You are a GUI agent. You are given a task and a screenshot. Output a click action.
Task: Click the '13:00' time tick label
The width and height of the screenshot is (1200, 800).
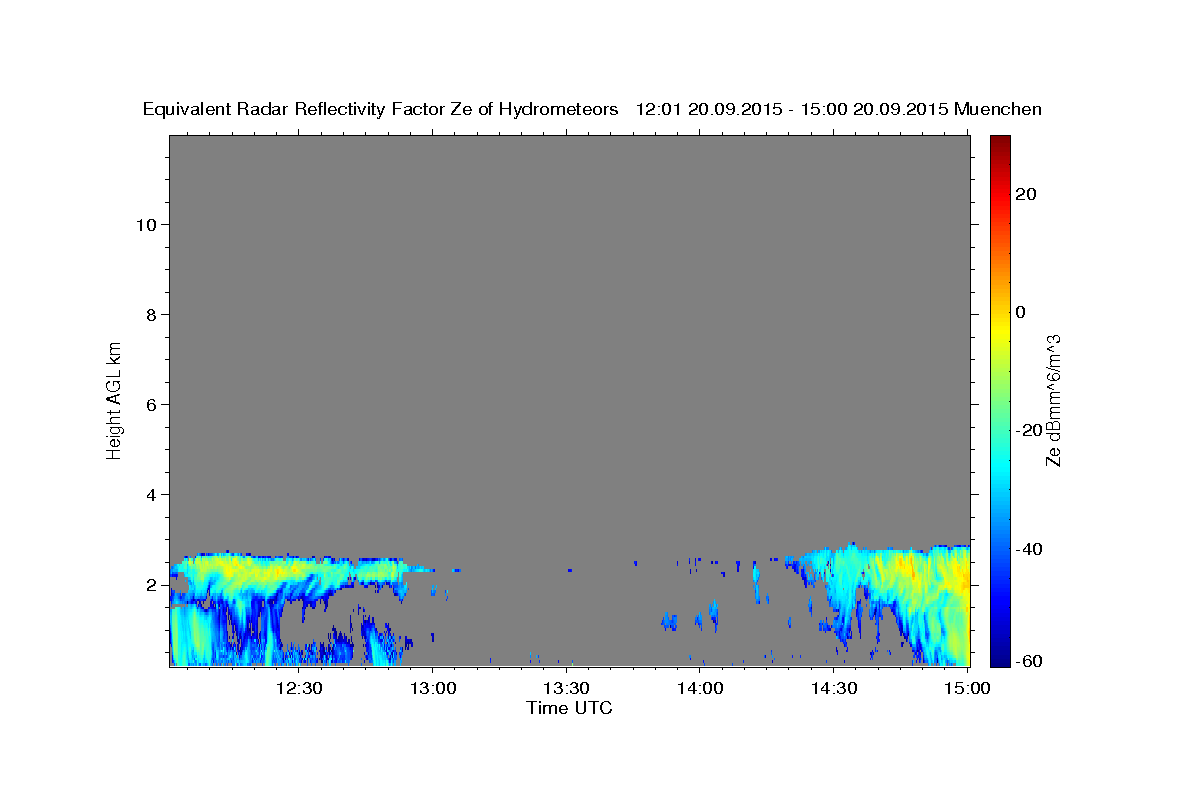click(x=433, y=688)
